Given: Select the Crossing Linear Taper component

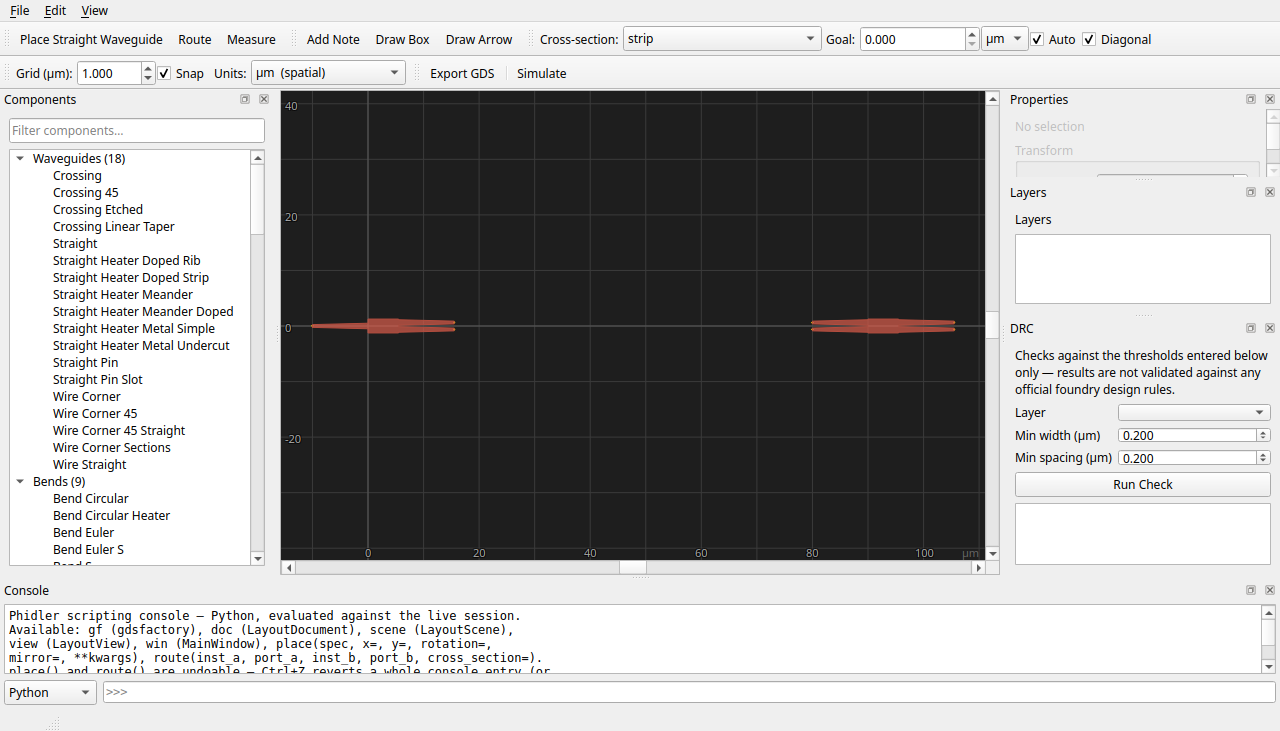Looking at the screenshot, I should (x=113, y=227).
